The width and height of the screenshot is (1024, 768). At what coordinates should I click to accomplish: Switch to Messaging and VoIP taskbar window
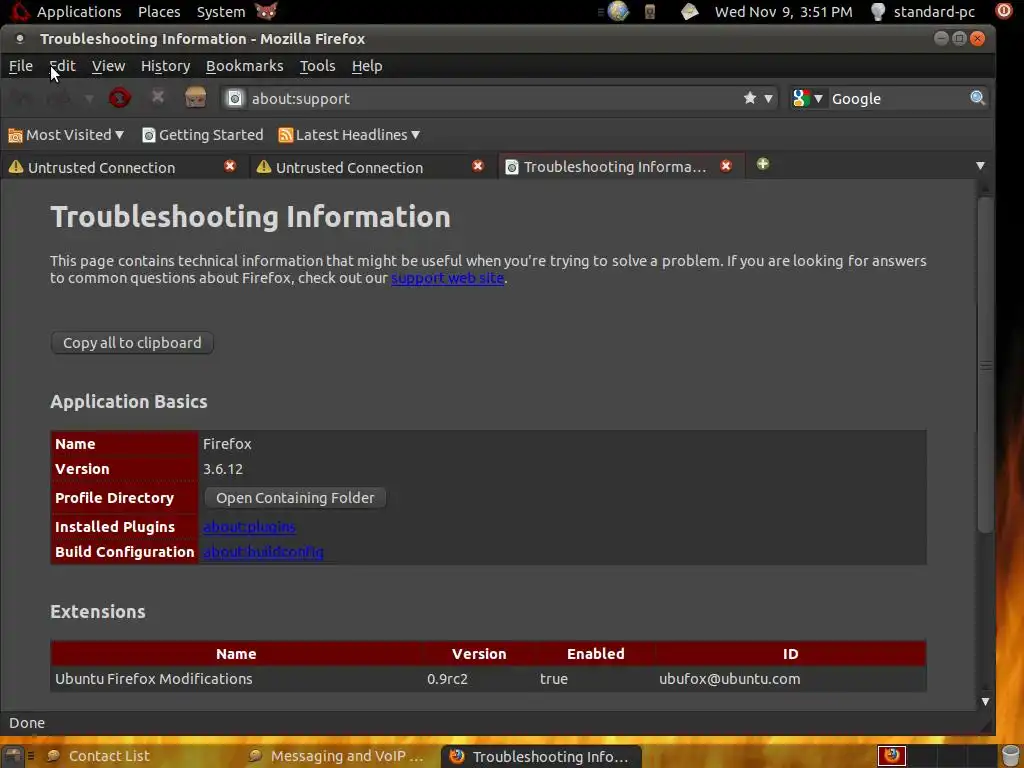pyautogui.click(x=340, y=756)
